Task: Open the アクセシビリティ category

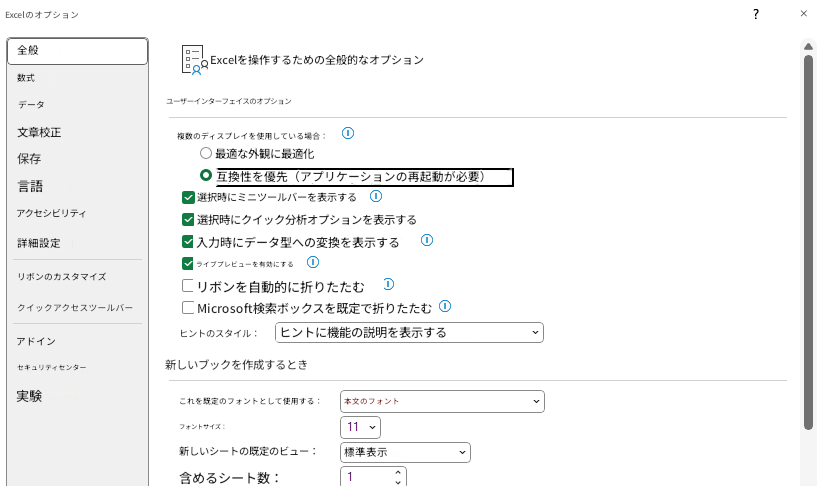Action: (x=77, y=213)
